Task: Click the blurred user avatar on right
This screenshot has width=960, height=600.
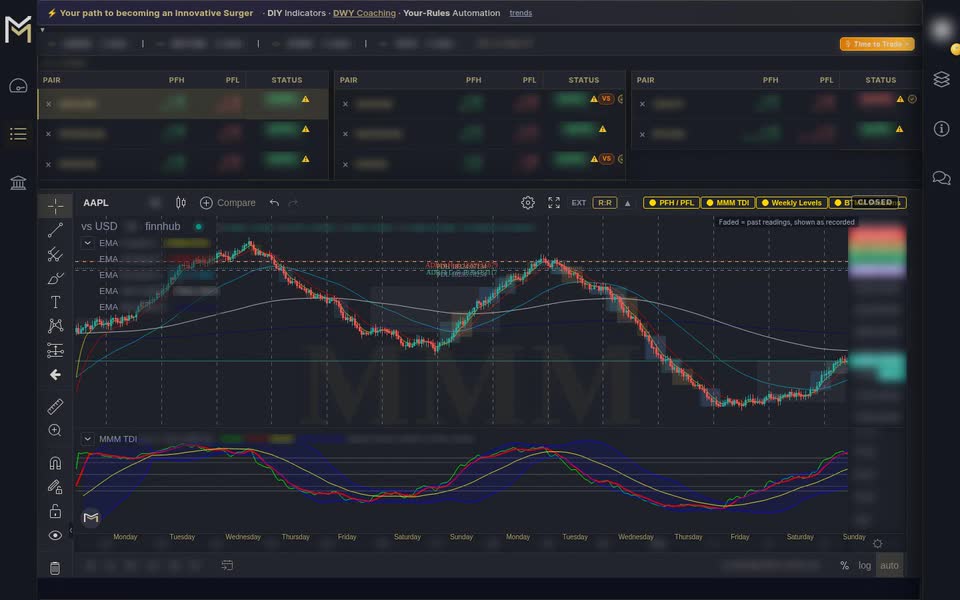Action: click(942, 29)
